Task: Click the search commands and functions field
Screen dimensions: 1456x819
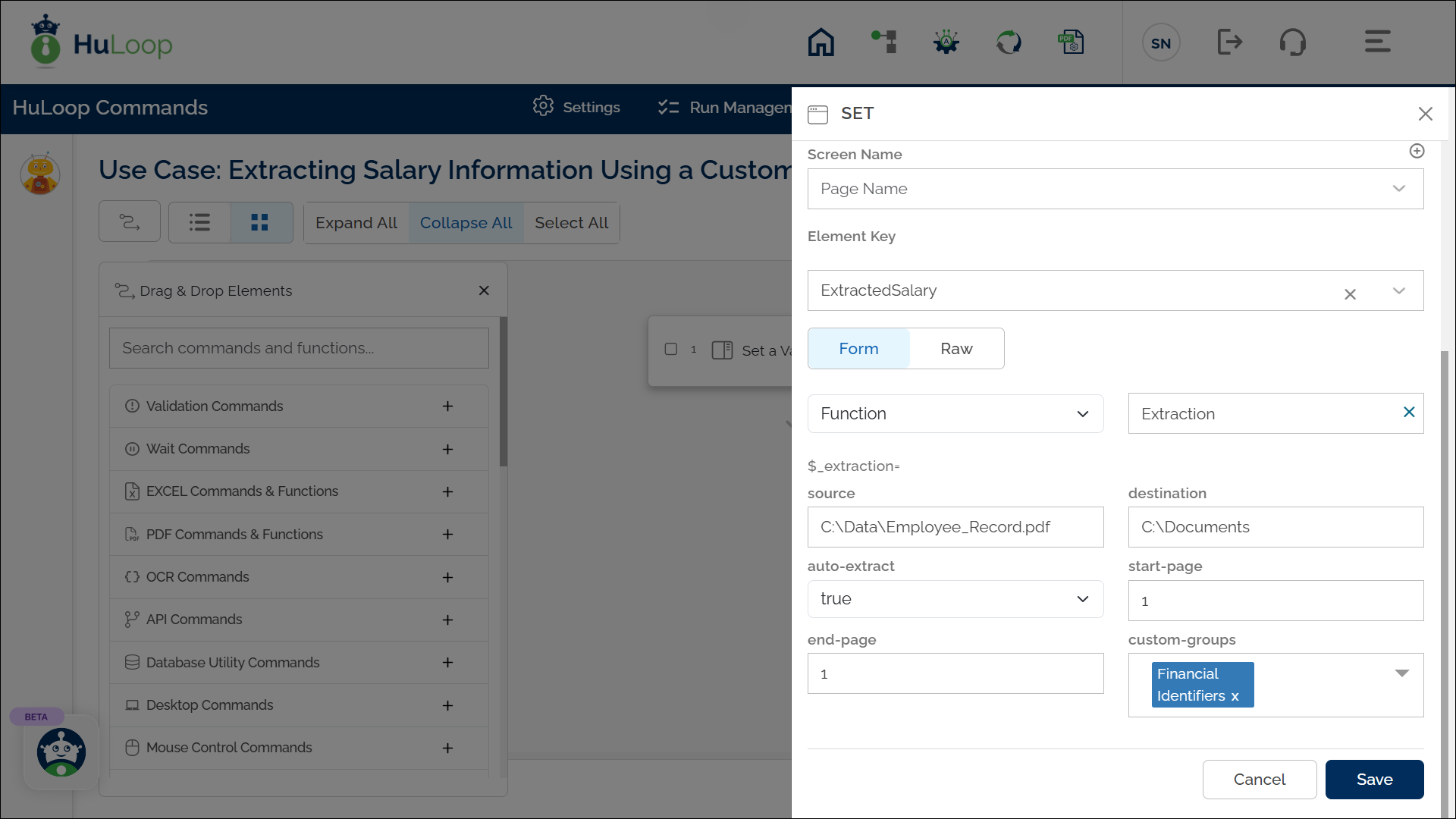Action: click(x=299, y=348)
